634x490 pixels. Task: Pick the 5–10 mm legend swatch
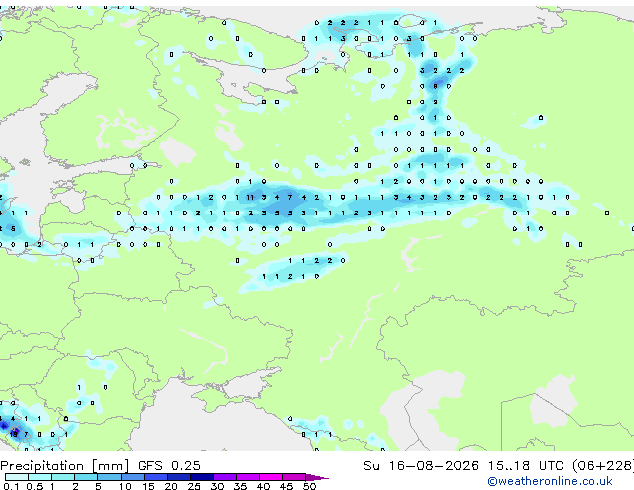109,477
